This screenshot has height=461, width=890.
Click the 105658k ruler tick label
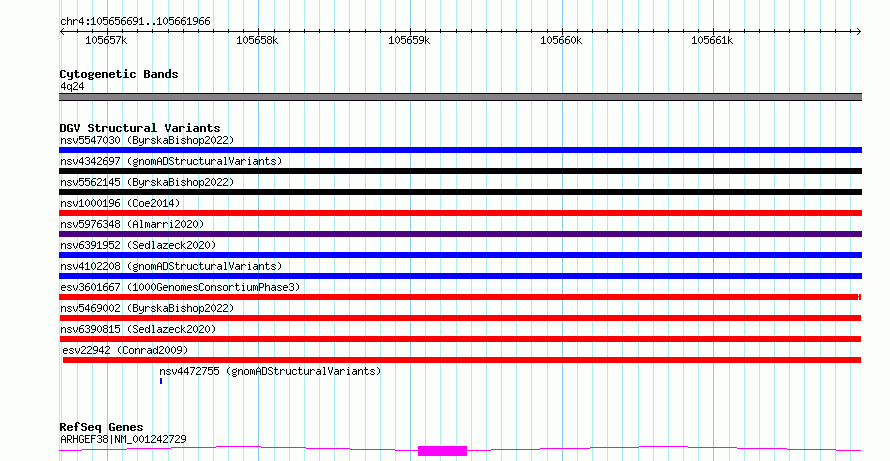click(257, 40)
